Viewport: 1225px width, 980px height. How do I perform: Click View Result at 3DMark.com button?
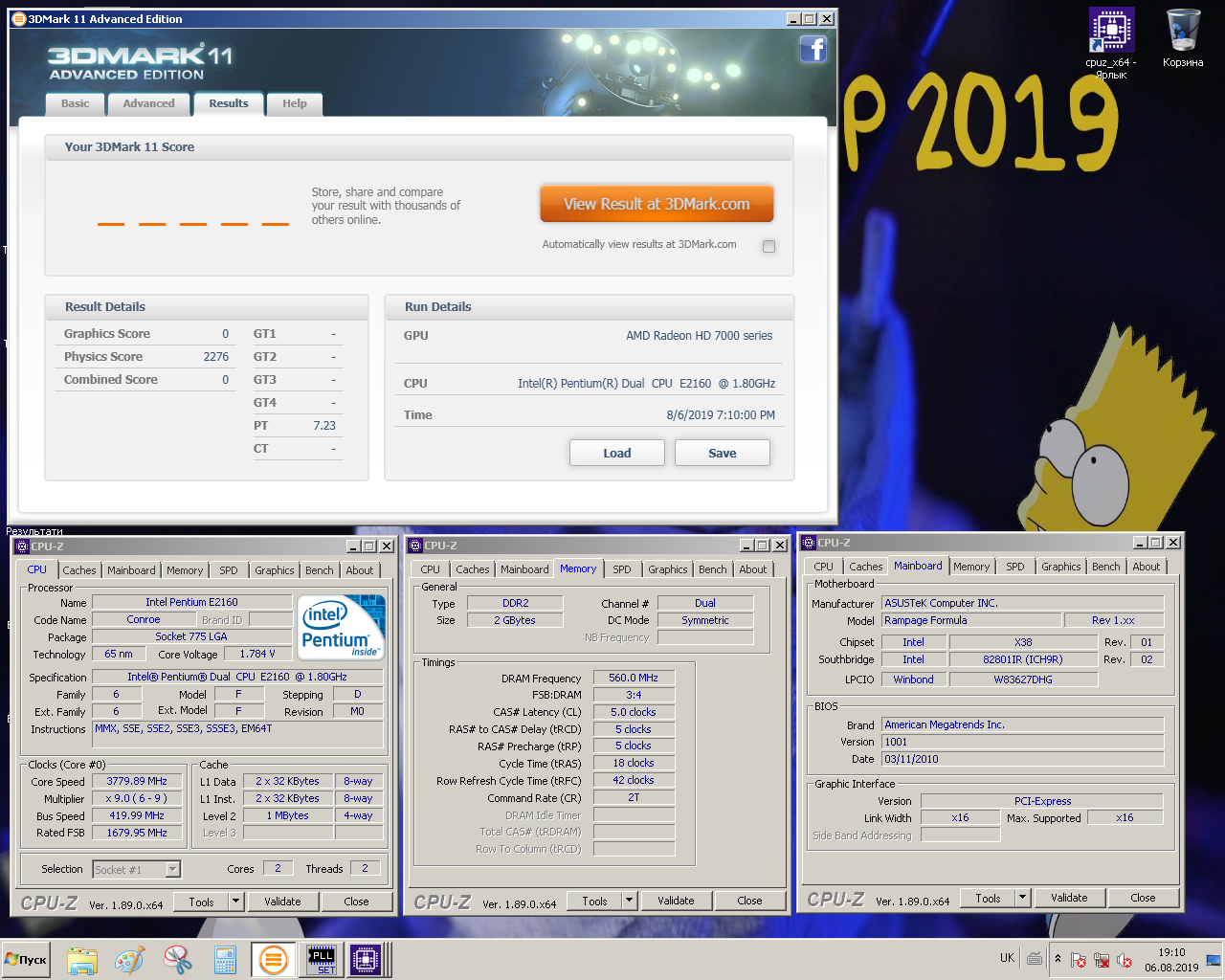657,204
